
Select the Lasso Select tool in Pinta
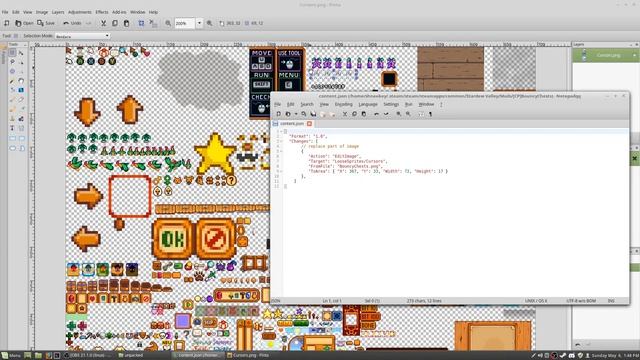coord(12,62)
